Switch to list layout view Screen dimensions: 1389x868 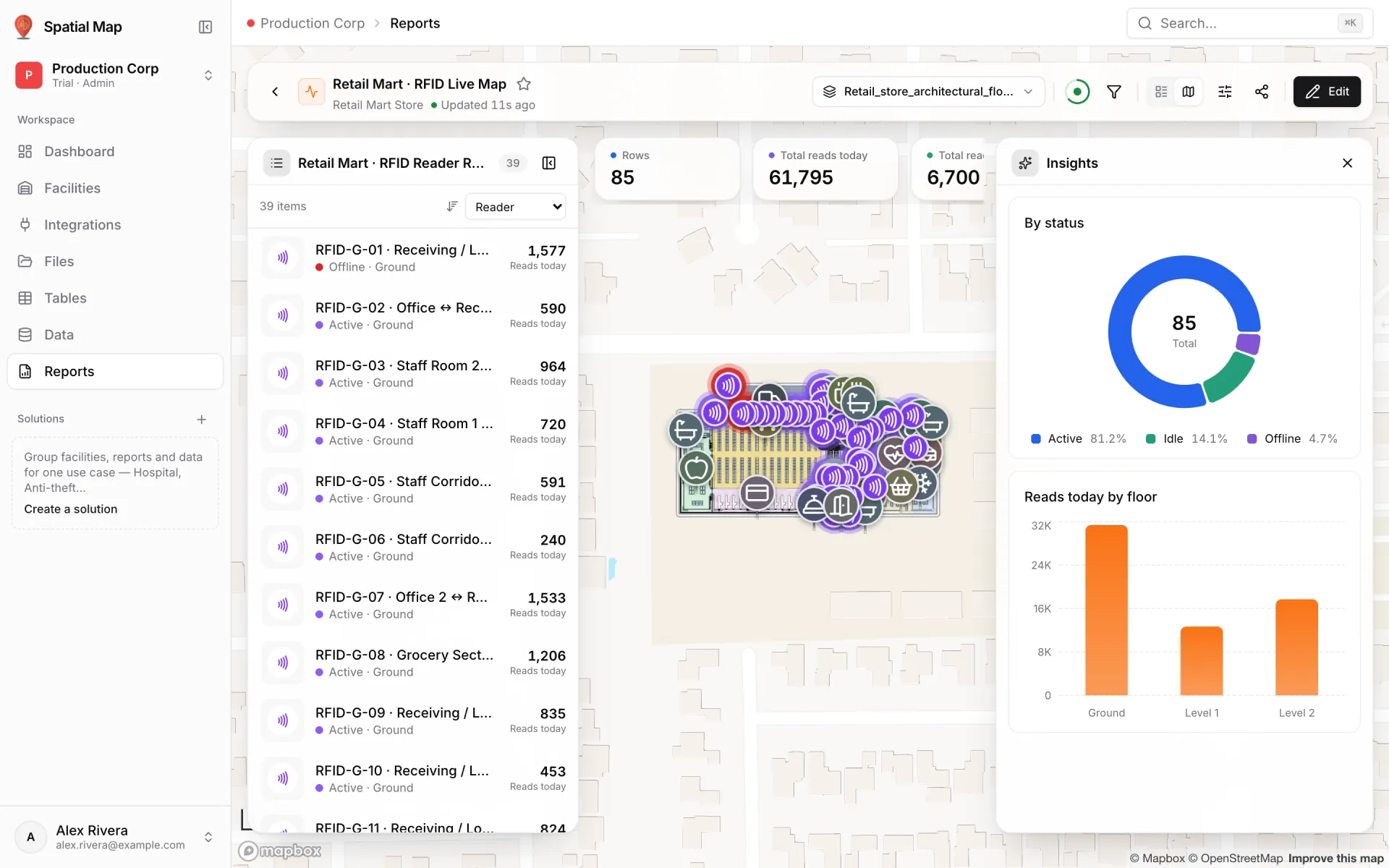[x=1161, y=92]
